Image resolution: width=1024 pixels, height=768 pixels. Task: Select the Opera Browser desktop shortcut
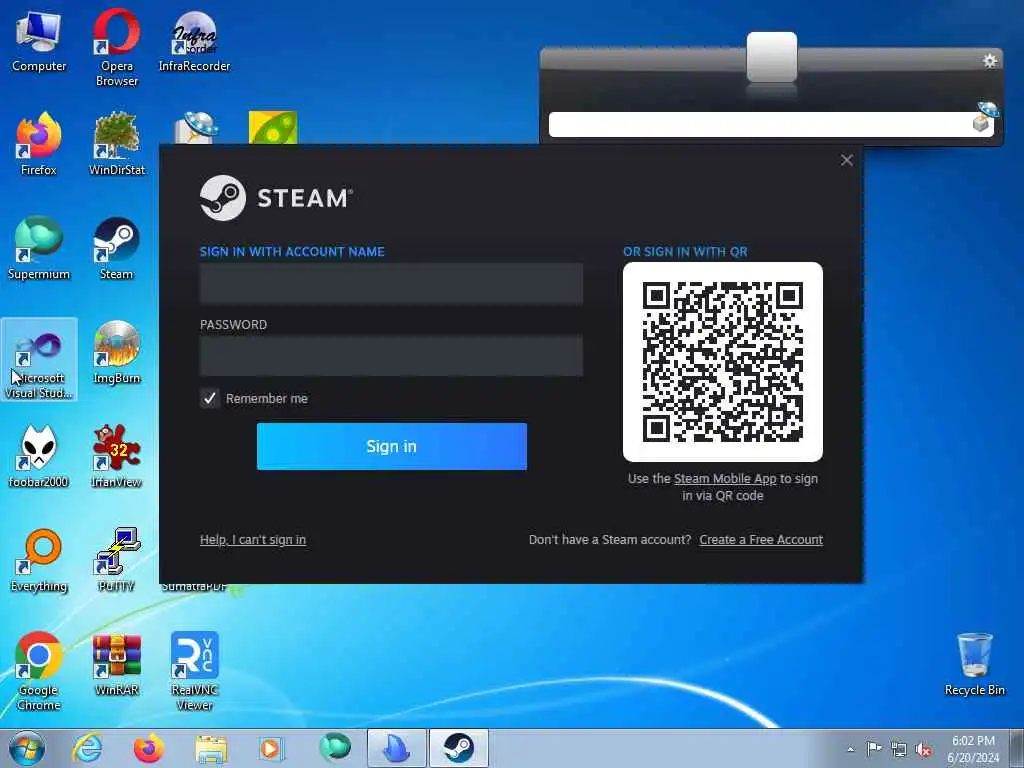point(116,47)
